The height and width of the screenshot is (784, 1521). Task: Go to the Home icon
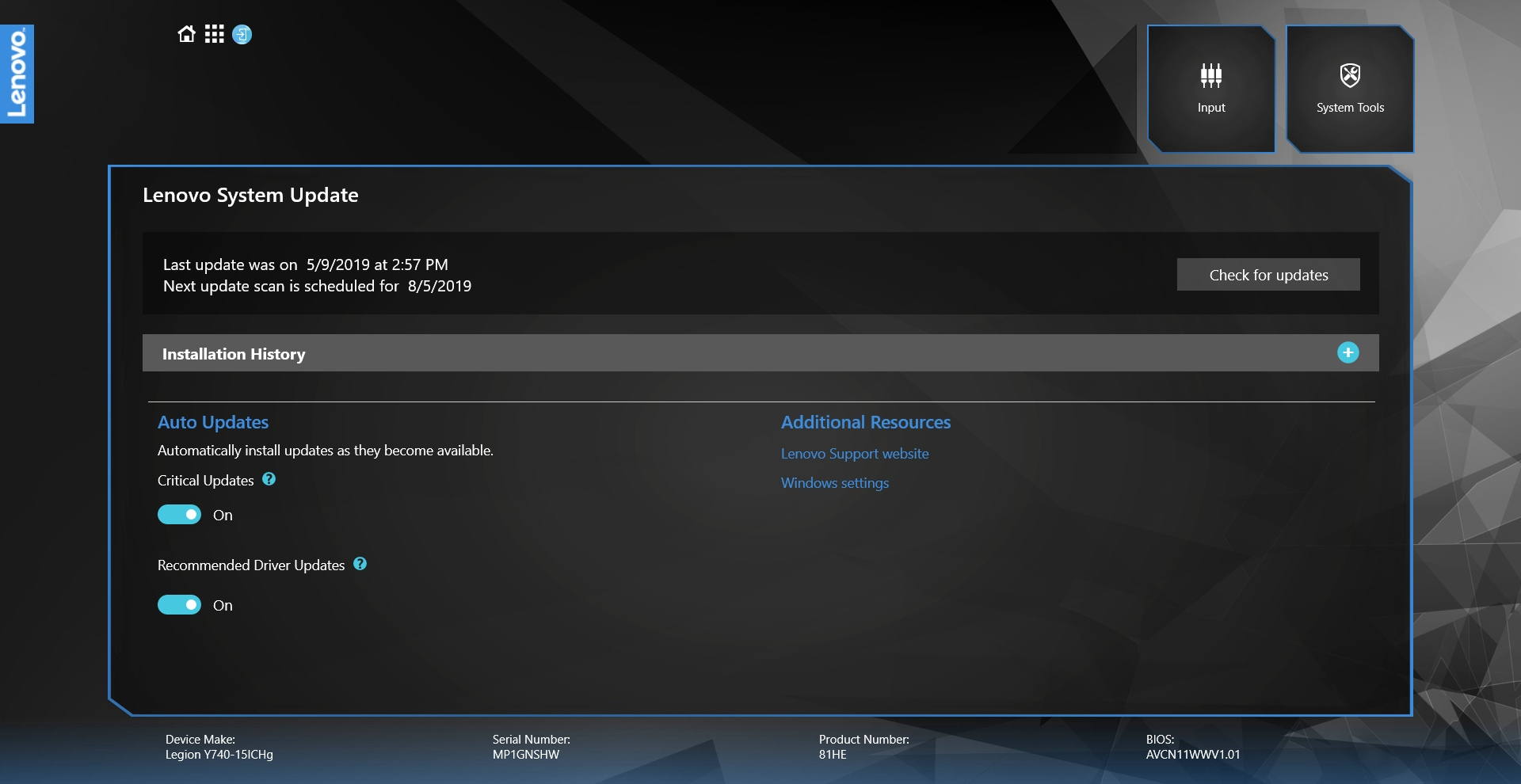(x=186, y=34)
